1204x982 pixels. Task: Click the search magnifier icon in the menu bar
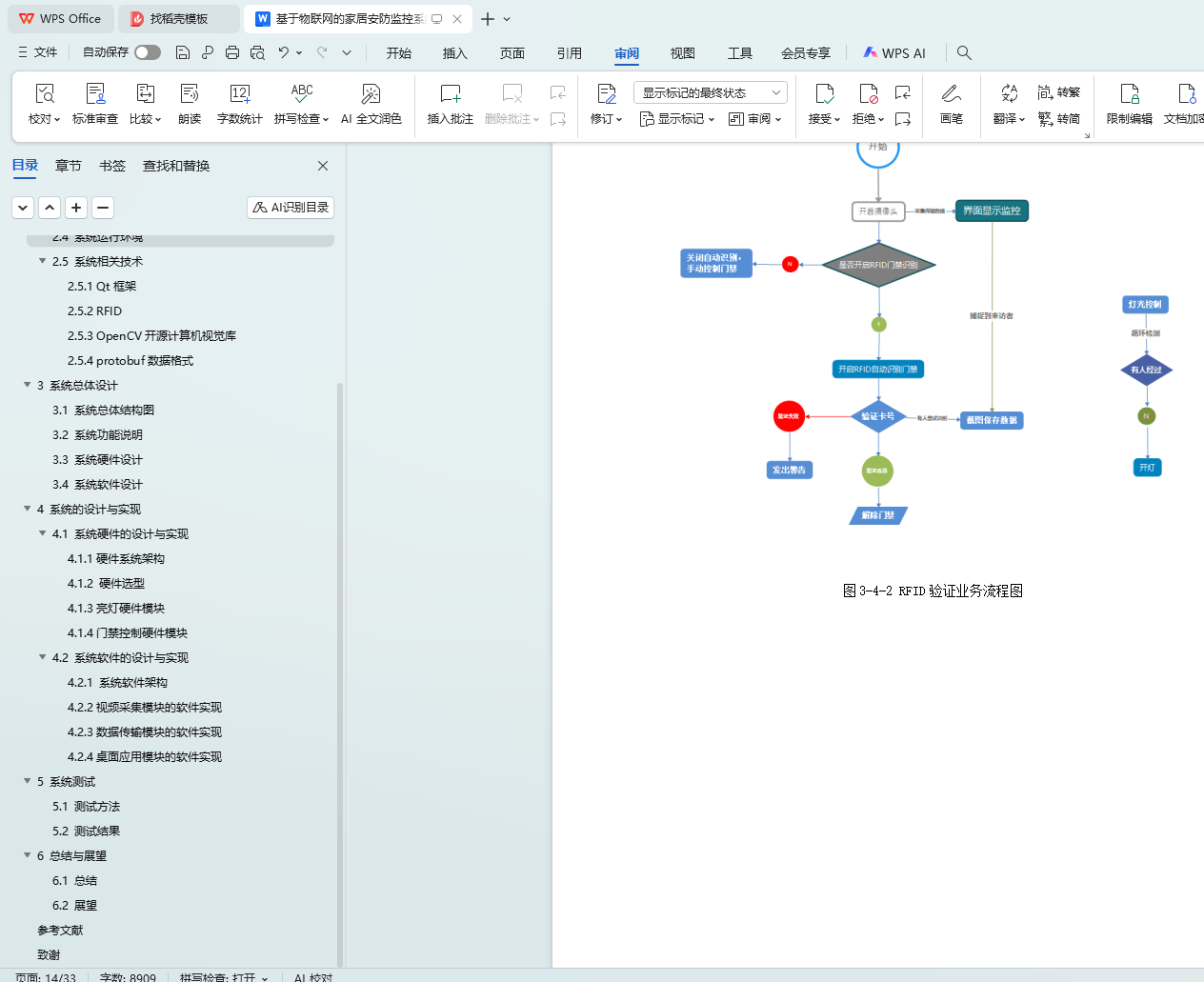[x=964, y=53]
